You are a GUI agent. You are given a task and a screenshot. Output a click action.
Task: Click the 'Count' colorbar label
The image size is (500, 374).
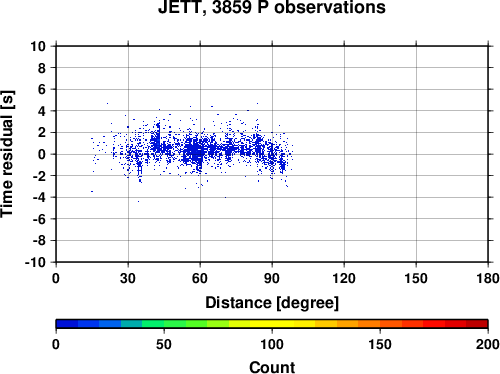(272, 367)
